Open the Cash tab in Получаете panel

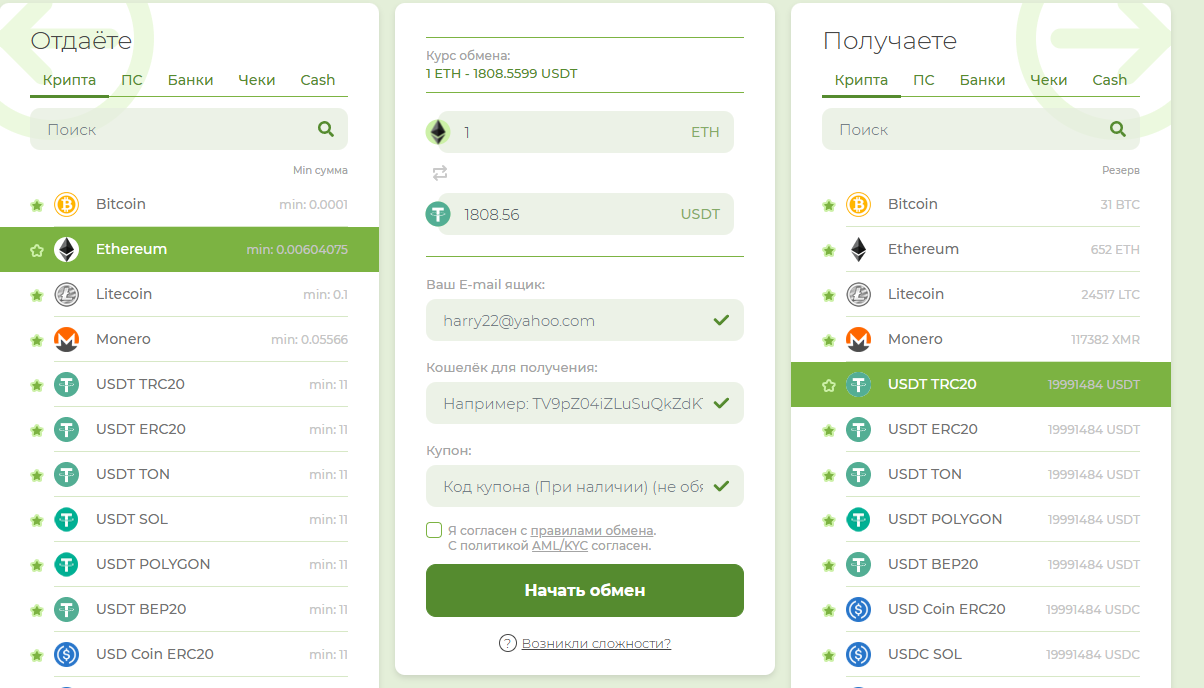pos(1110,80)
